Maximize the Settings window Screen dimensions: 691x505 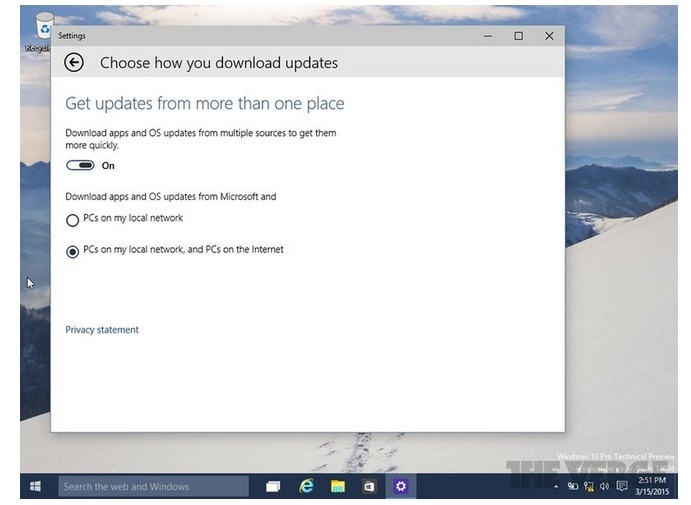pos(518,36)
